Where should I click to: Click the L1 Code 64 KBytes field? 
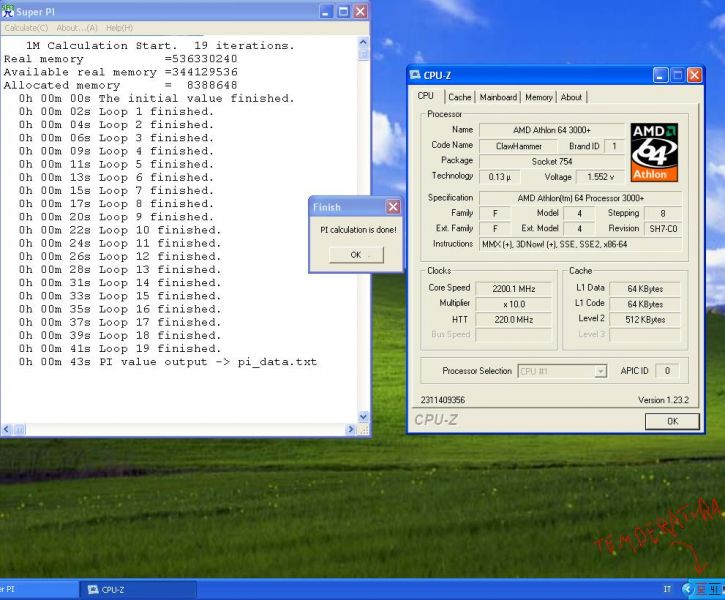[645, 304]
